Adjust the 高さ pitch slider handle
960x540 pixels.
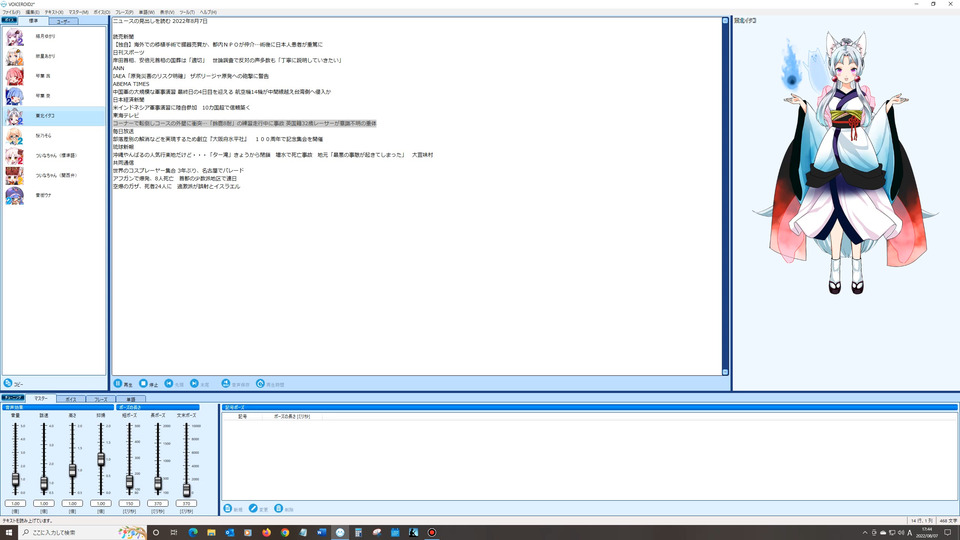tap(72, 470)
